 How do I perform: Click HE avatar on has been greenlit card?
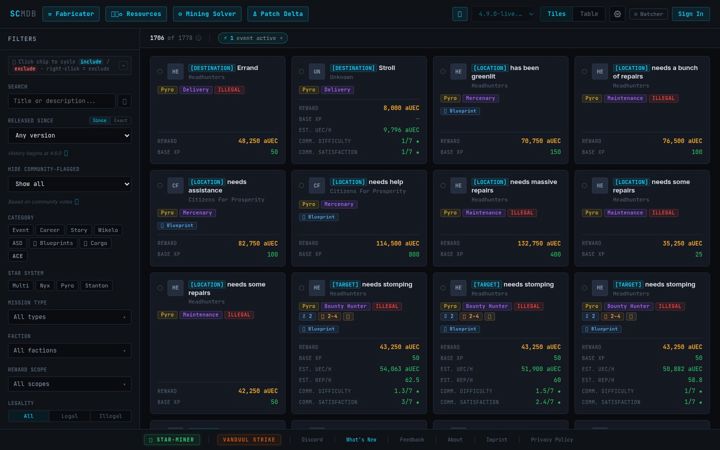coord(458,71)
